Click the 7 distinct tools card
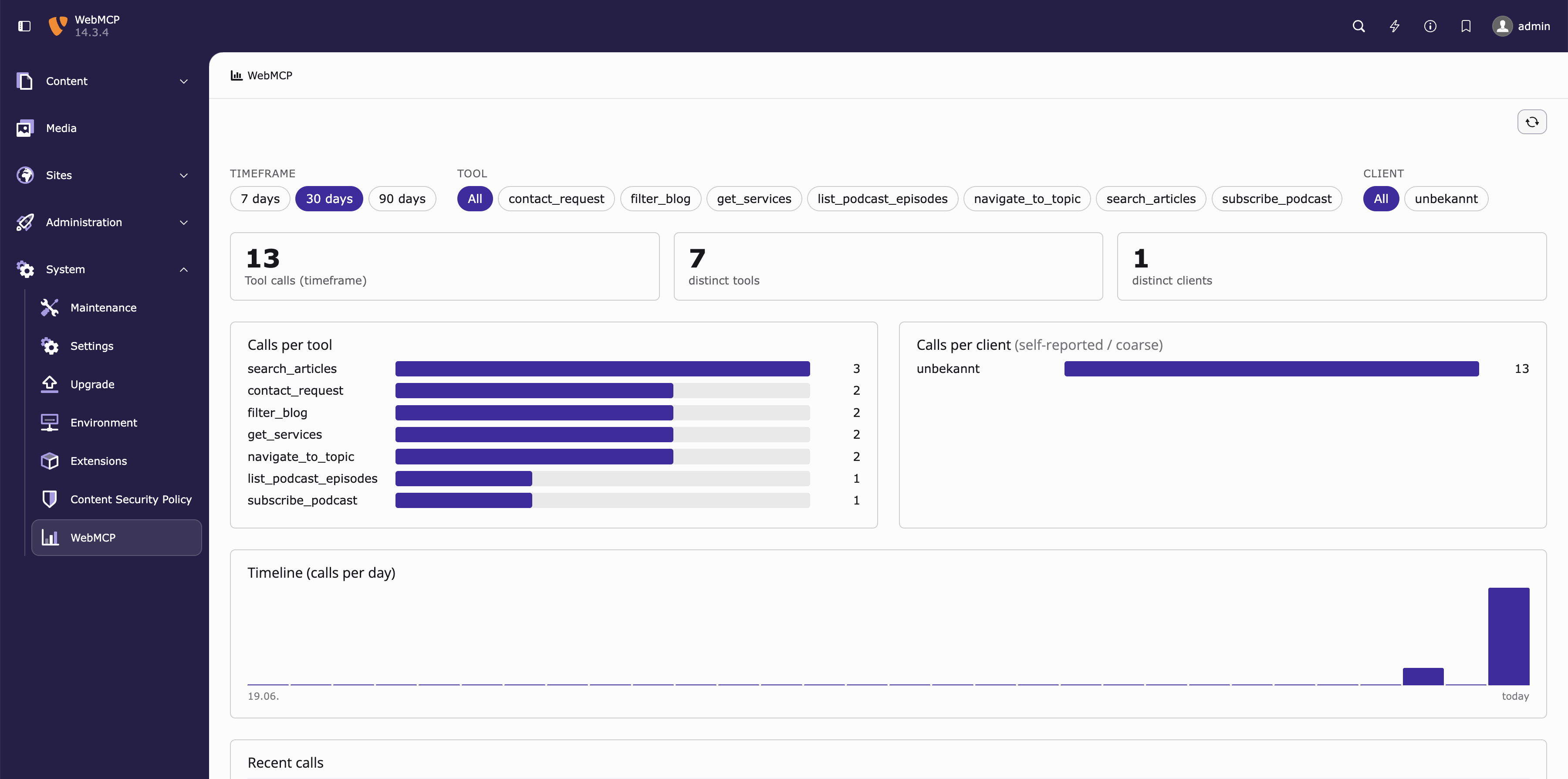The image size is (1568, 779). pos(888,266)
